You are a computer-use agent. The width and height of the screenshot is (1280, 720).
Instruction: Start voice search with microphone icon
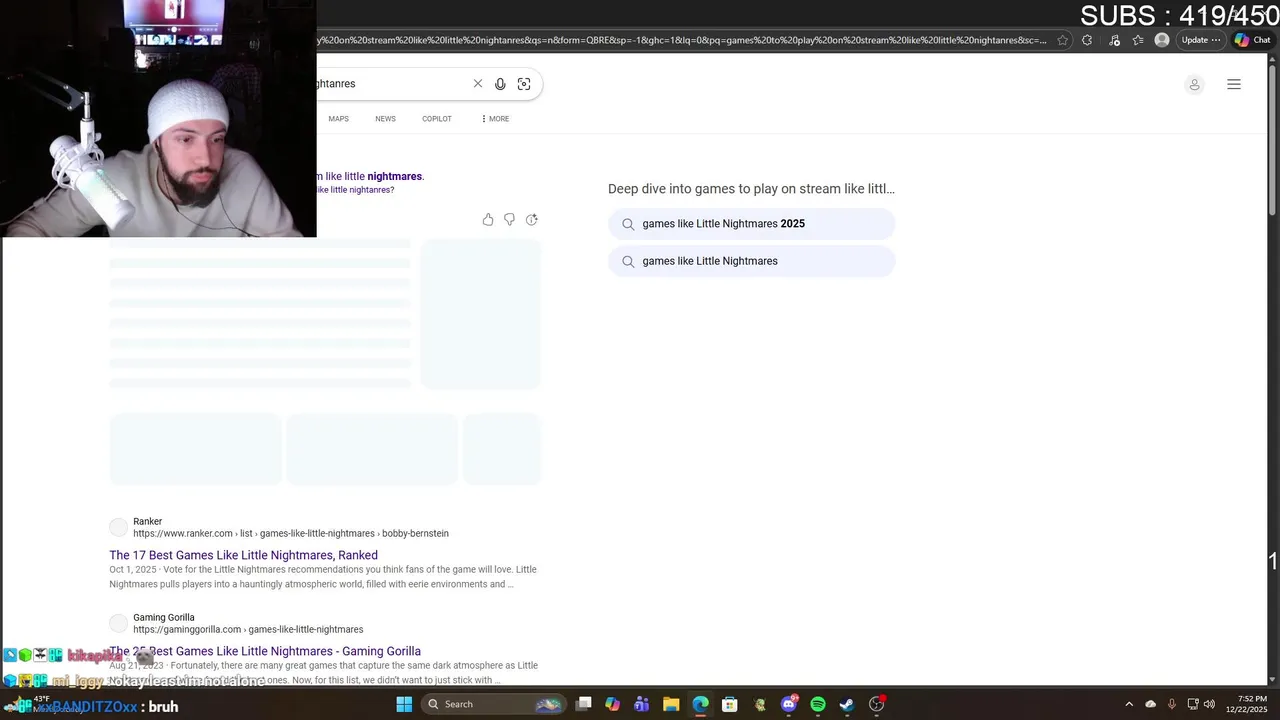pyautogui.click(x=500, y=84)
